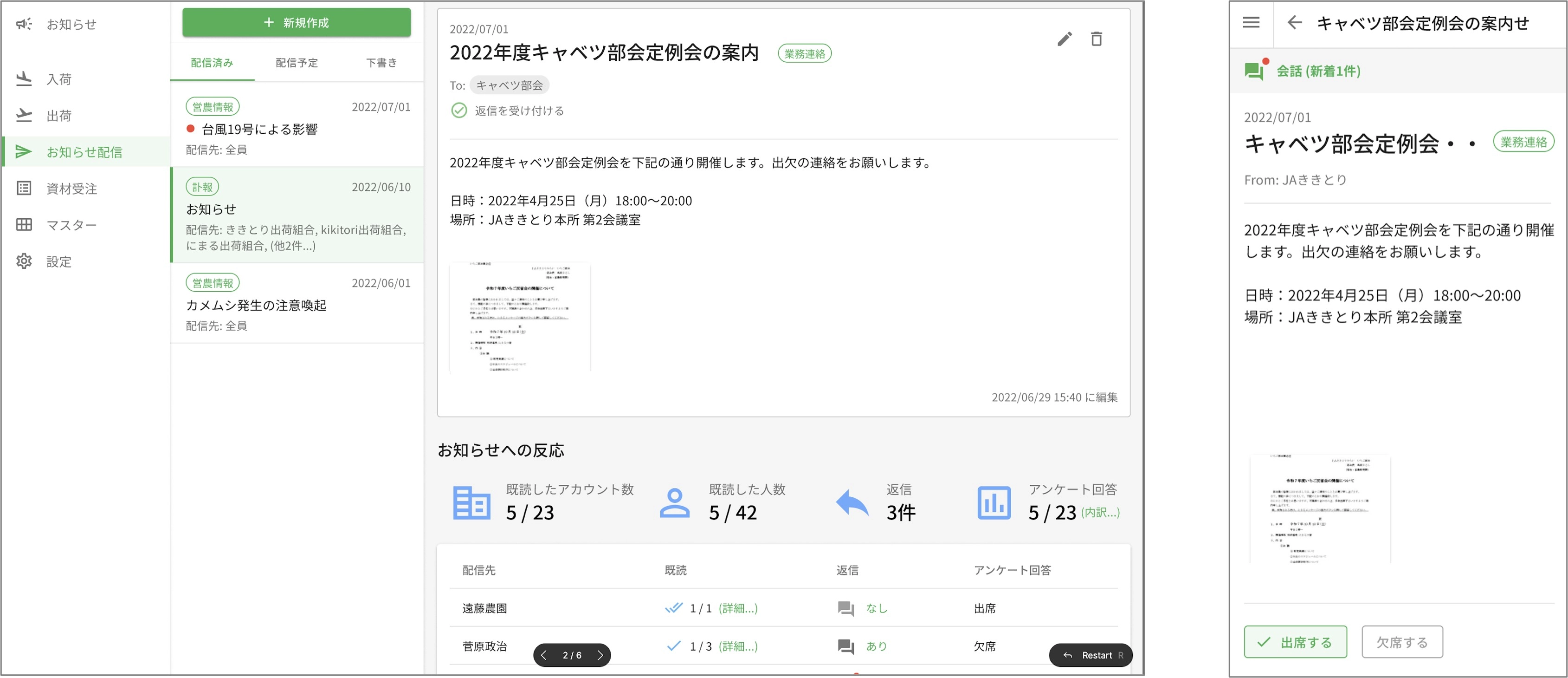Click the アンケート回答 column header
Viewport: 1568px width, 678px height.
pyautogui.click(x=1012, y=570)
